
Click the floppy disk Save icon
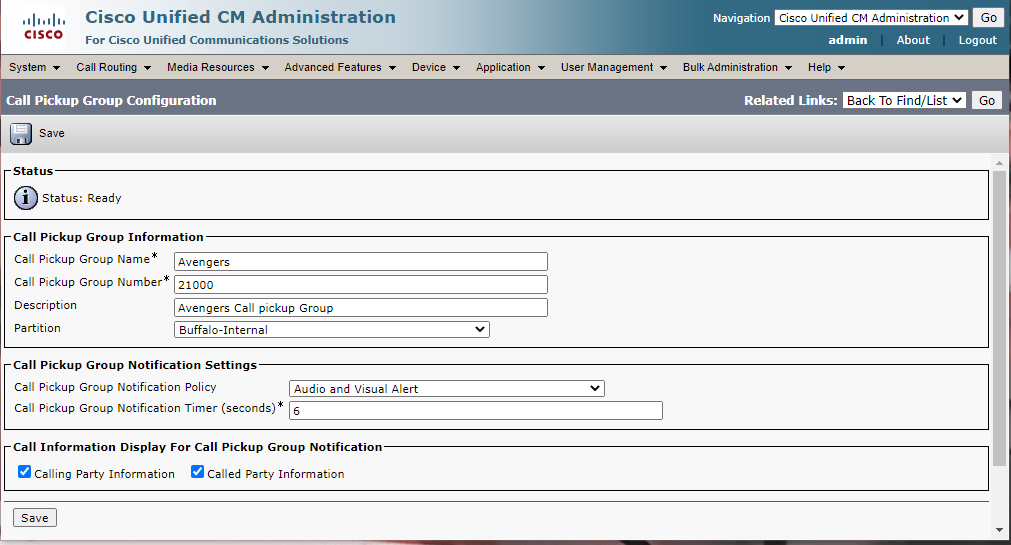(21, 134)
